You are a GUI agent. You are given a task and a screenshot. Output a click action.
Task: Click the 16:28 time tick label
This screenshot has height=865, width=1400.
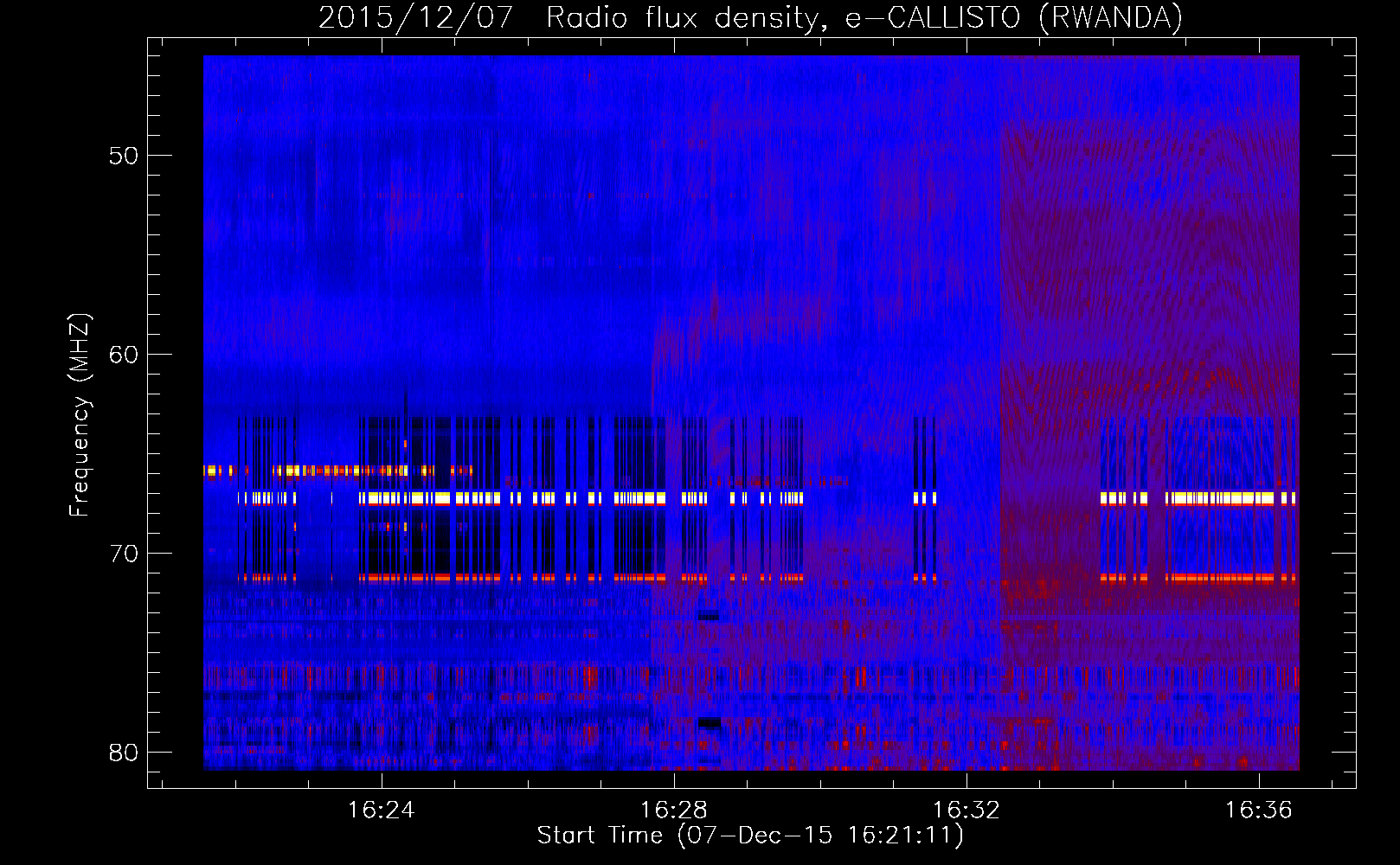(673, 810)
